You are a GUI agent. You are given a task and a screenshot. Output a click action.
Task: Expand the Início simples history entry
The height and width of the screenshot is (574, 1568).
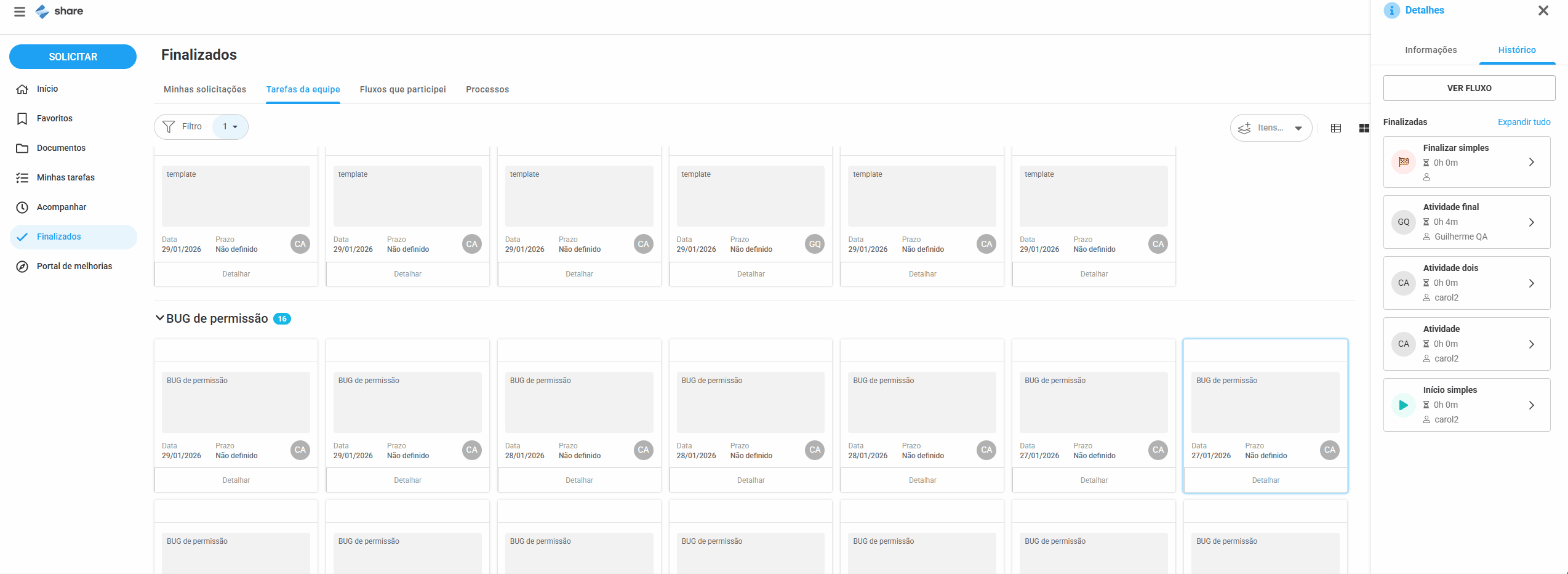click(x=1531, y=405)
